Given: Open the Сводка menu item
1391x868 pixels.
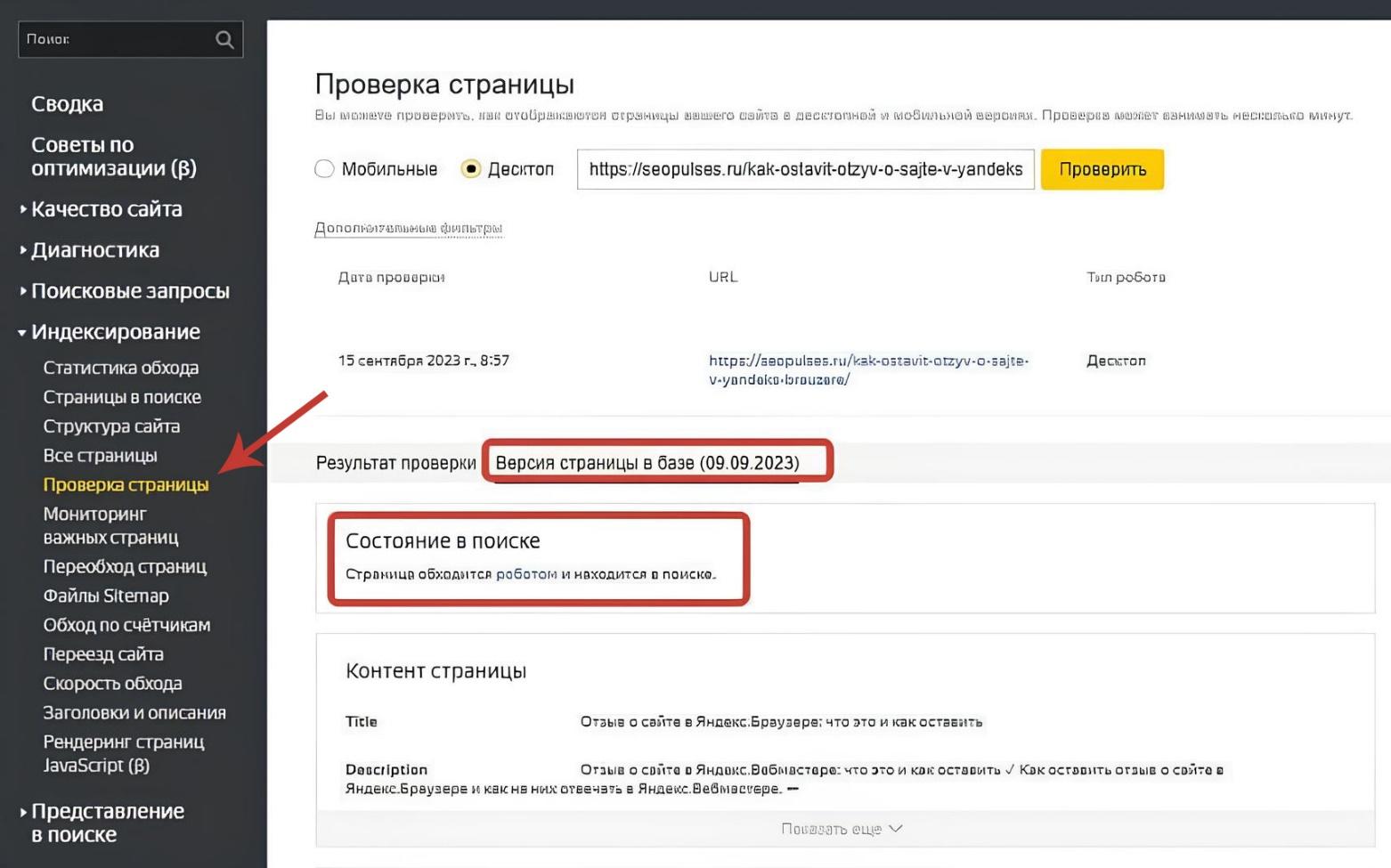Looking at the screenshot, I should click(x=67, y=104).
